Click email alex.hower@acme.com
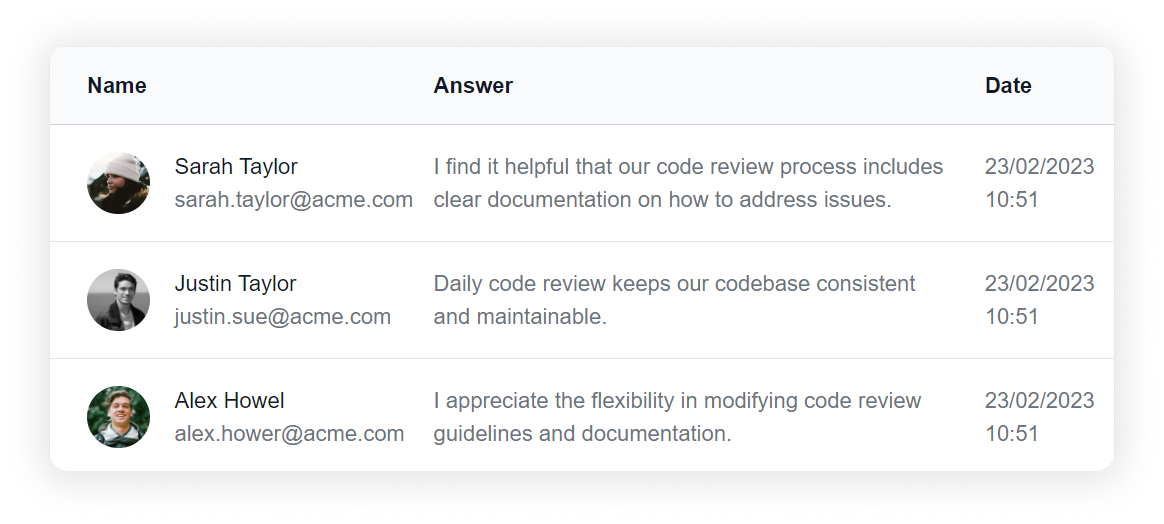The width and height of the screenshot is (1164, 524). [289, 433]
